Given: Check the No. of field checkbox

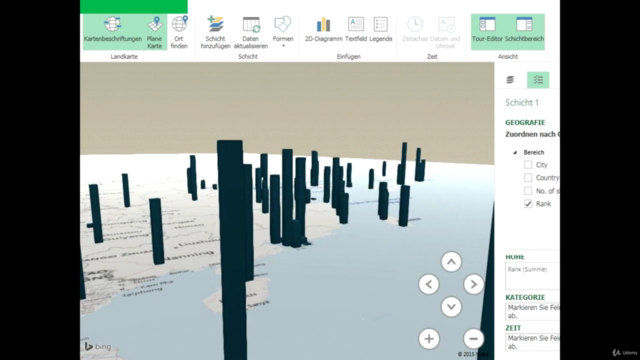Looking at the screenshot, I should pyautogui.click(x=528, y=191).
